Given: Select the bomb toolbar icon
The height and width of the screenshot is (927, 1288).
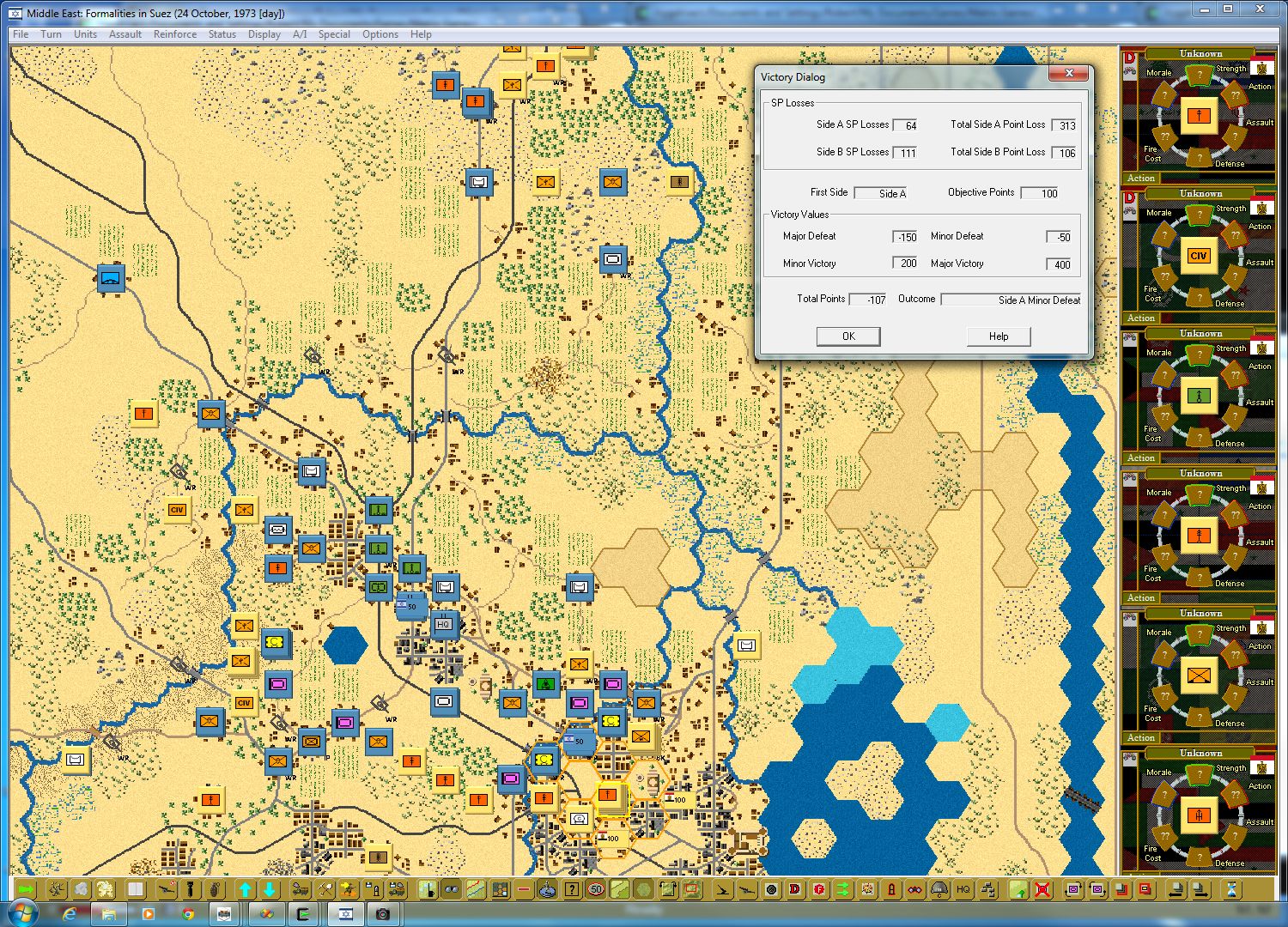Looking at the screenshot, I should coord(191,889).
